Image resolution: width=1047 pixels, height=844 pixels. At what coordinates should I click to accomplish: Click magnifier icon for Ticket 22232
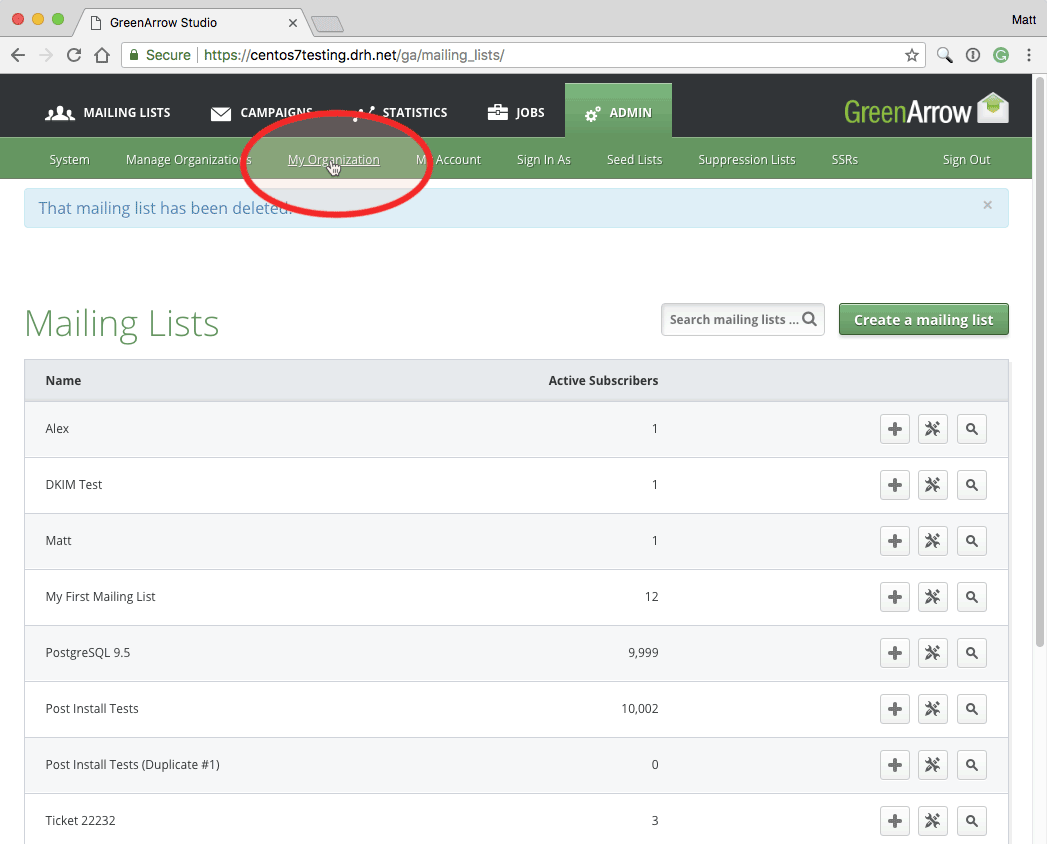(x=972, y=821)
